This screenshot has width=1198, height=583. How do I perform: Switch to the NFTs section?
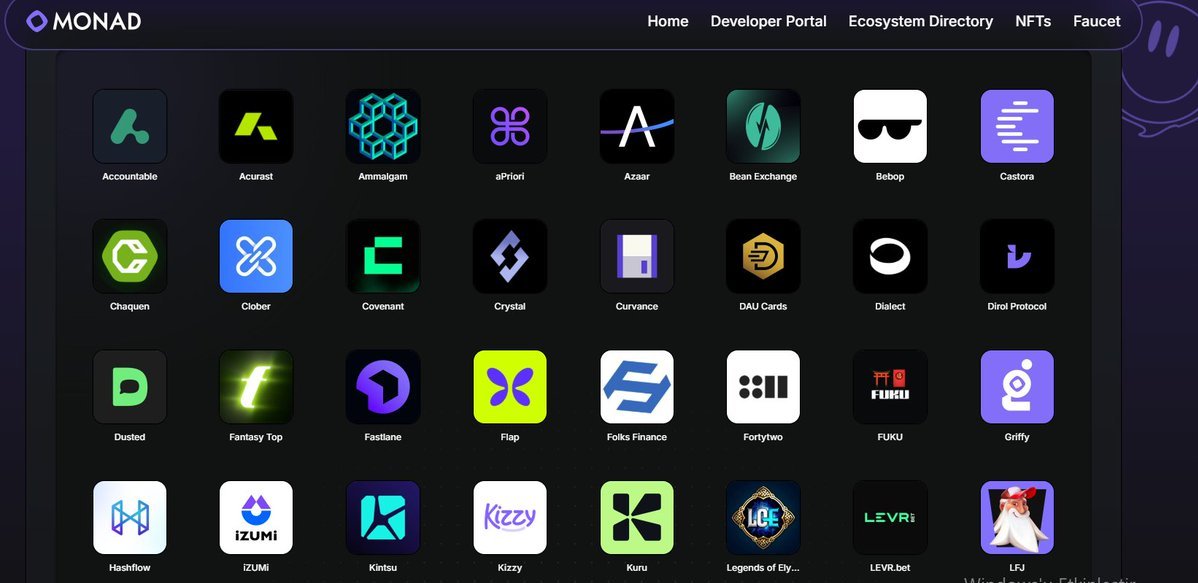[1033, 20]
